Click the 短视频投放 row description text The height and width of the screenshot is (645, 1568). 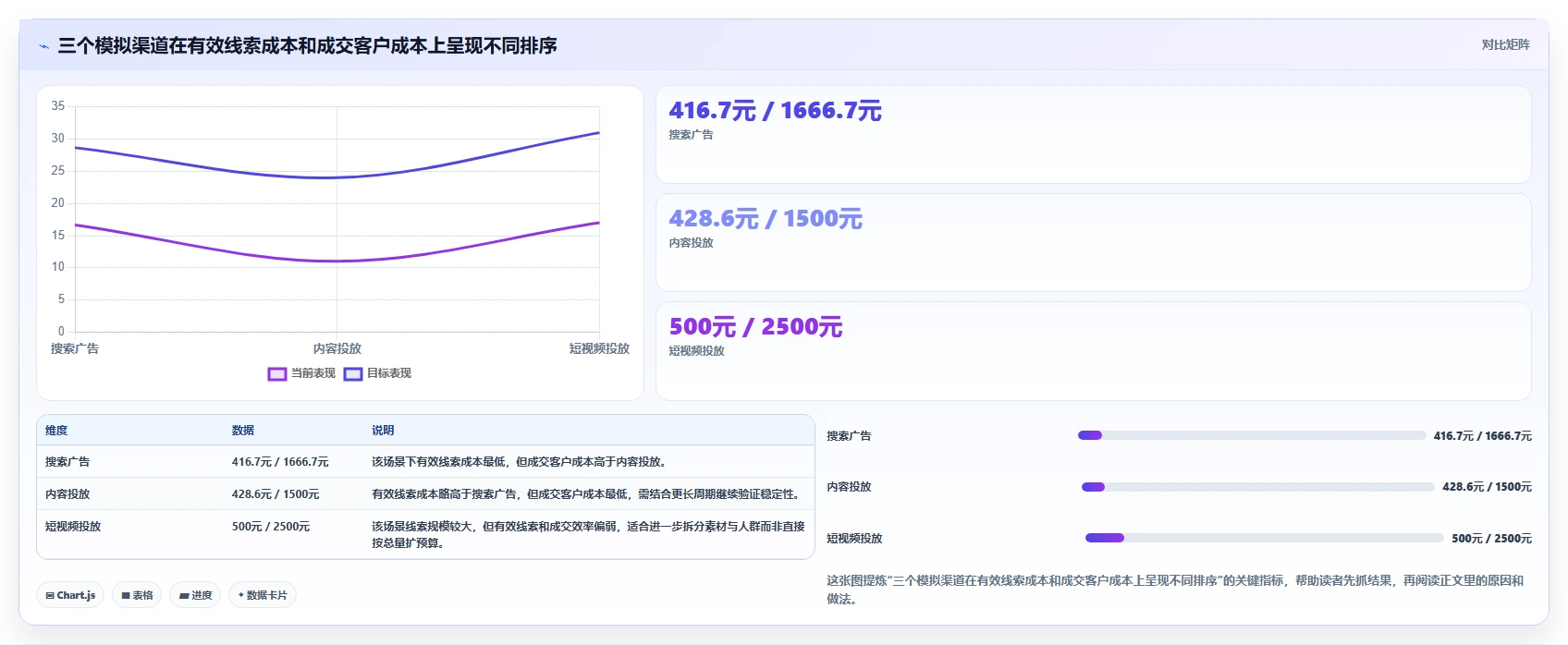coord(588,535)
